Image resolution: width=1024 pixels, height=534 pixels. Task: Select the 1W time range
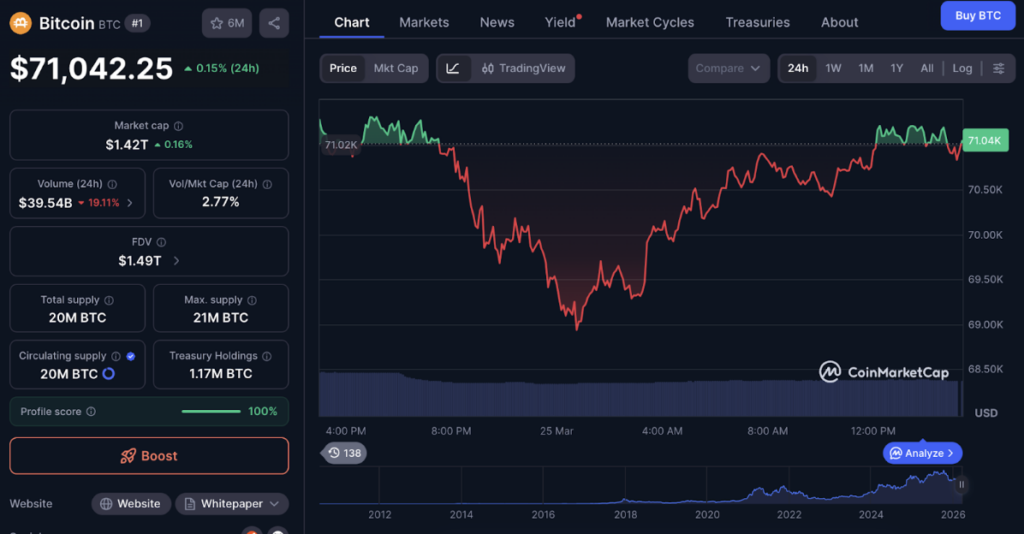tap(833, 68)
